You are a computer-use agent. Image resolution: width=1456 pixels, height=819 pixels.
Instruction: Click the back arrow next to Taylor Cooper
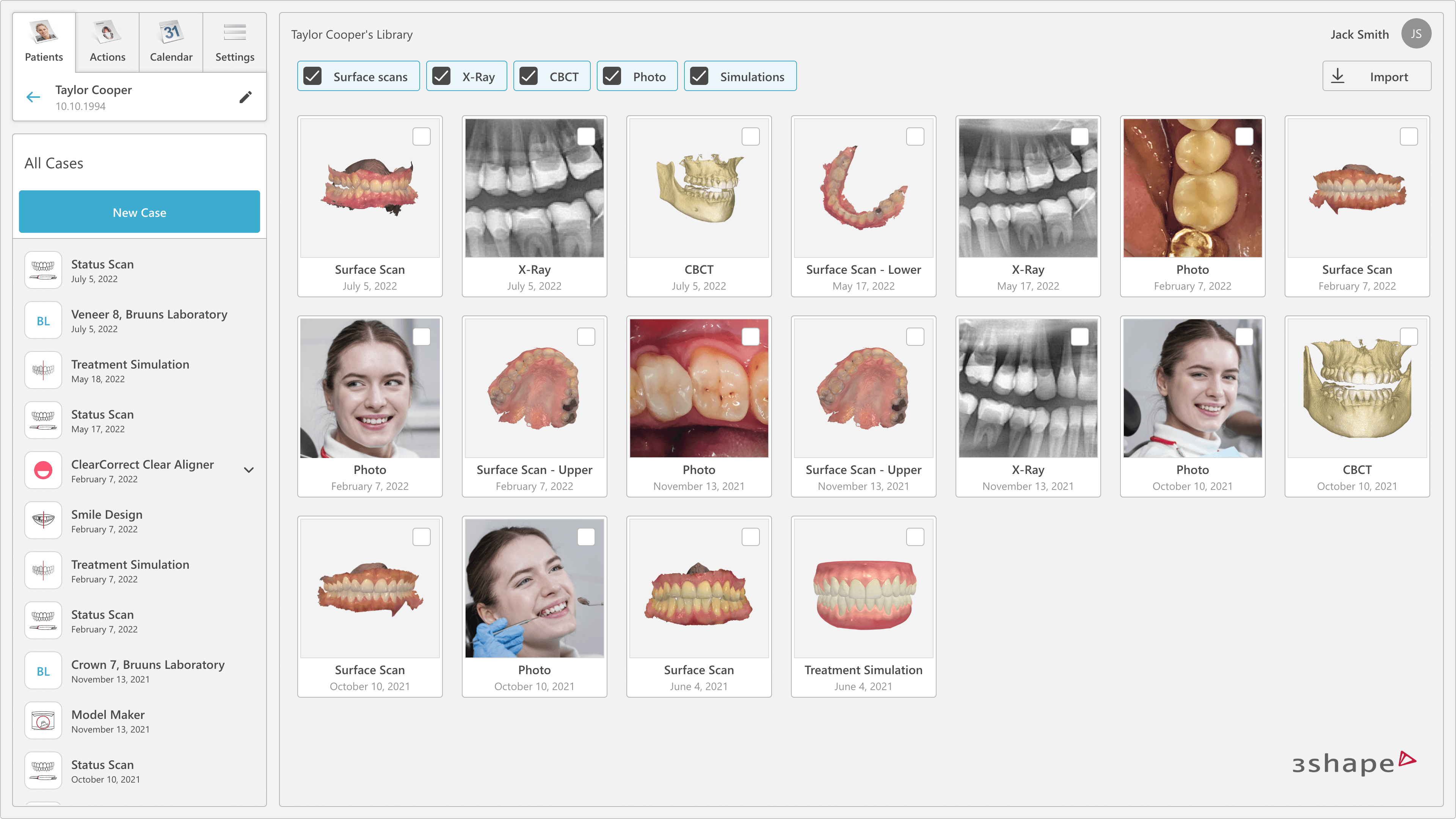(x=33, y=97)
